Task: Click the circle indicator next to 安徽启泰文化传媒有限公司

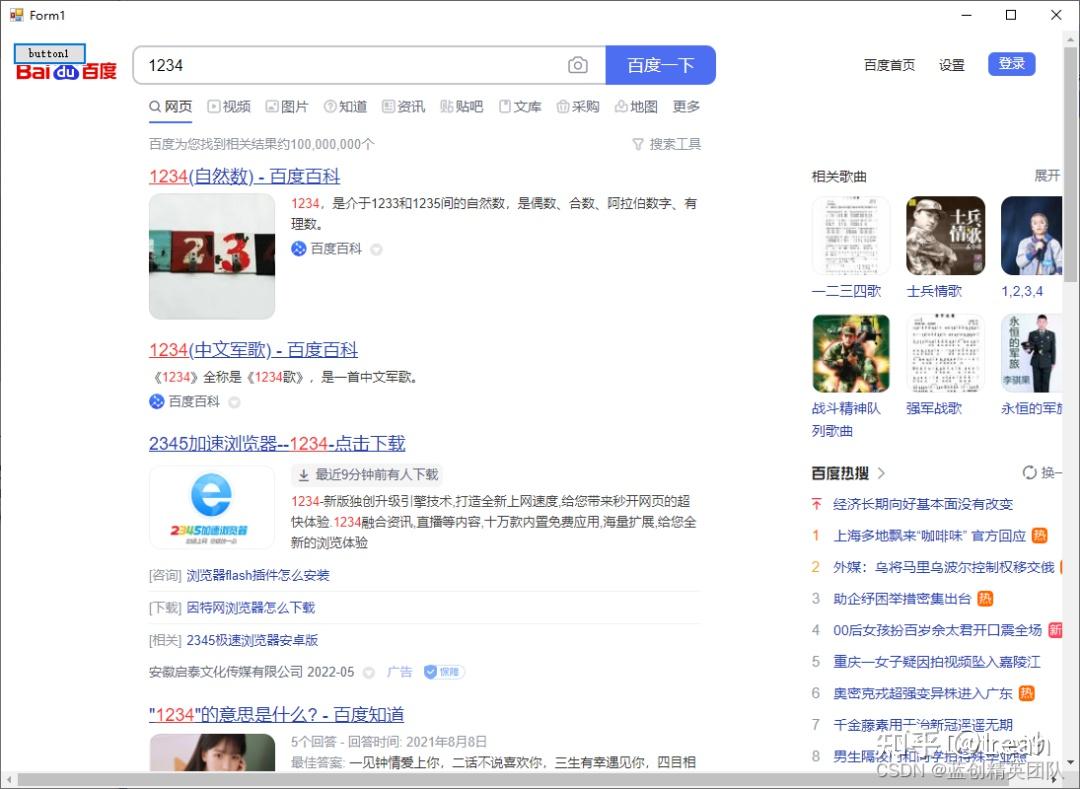Action: click(369, 672)
